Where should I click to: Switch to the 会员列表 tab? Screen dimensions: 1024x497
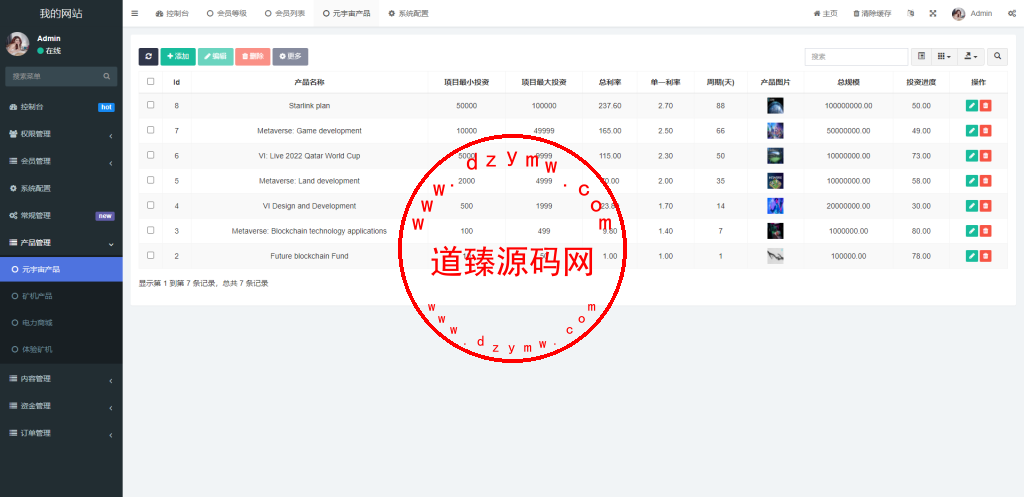tap(285, 13)
